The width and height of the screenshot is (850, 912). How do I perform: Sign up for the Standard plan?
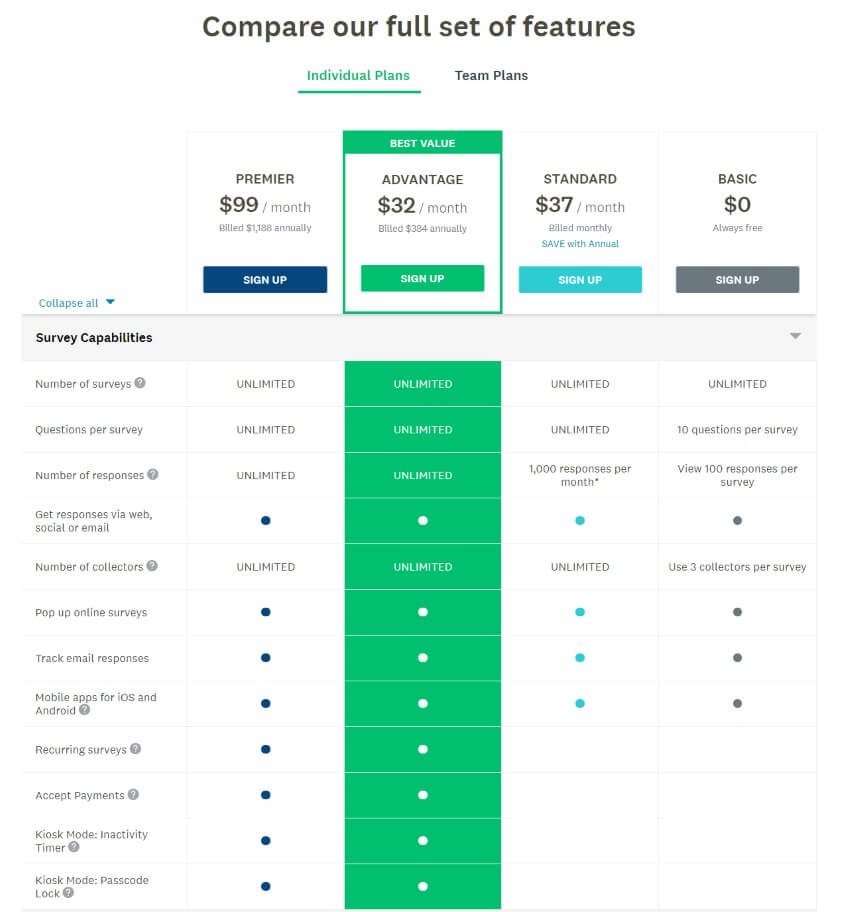(x=580, y=280)
